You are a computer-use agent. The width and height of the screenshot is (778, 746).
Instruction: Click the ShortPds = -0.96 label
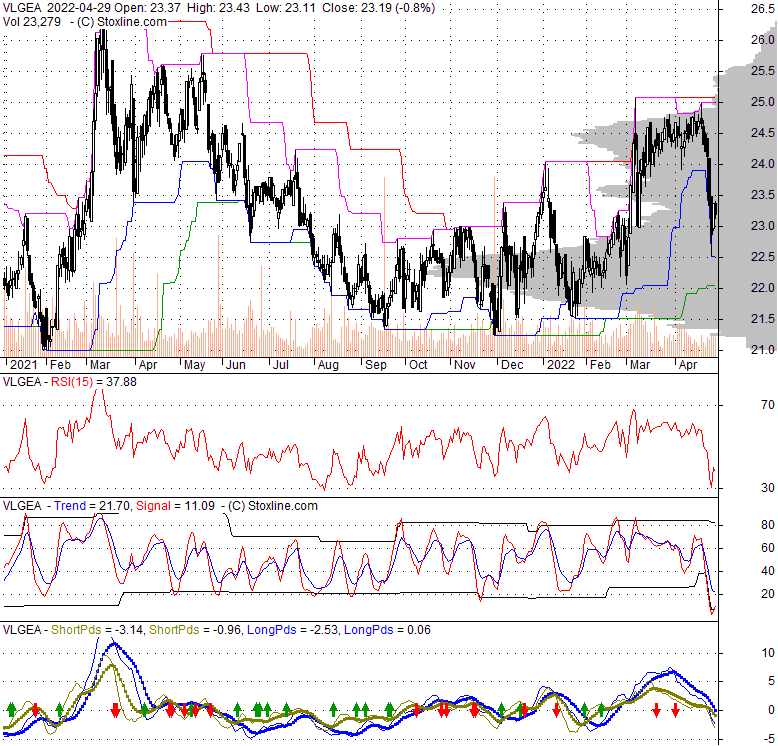point(195,630)
